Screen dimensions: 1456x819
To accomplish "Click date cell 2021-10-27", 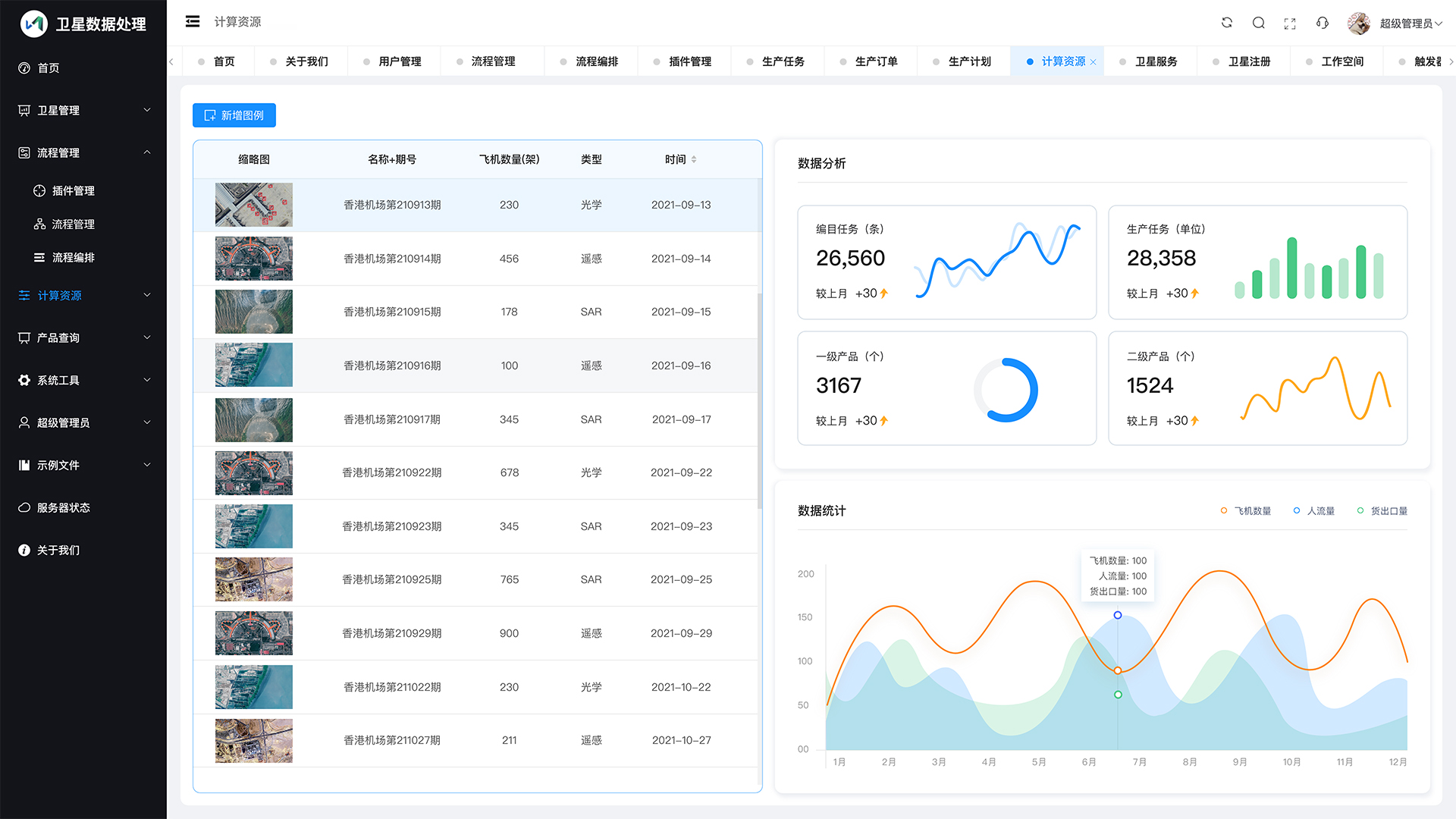I will tap(682, 740).
